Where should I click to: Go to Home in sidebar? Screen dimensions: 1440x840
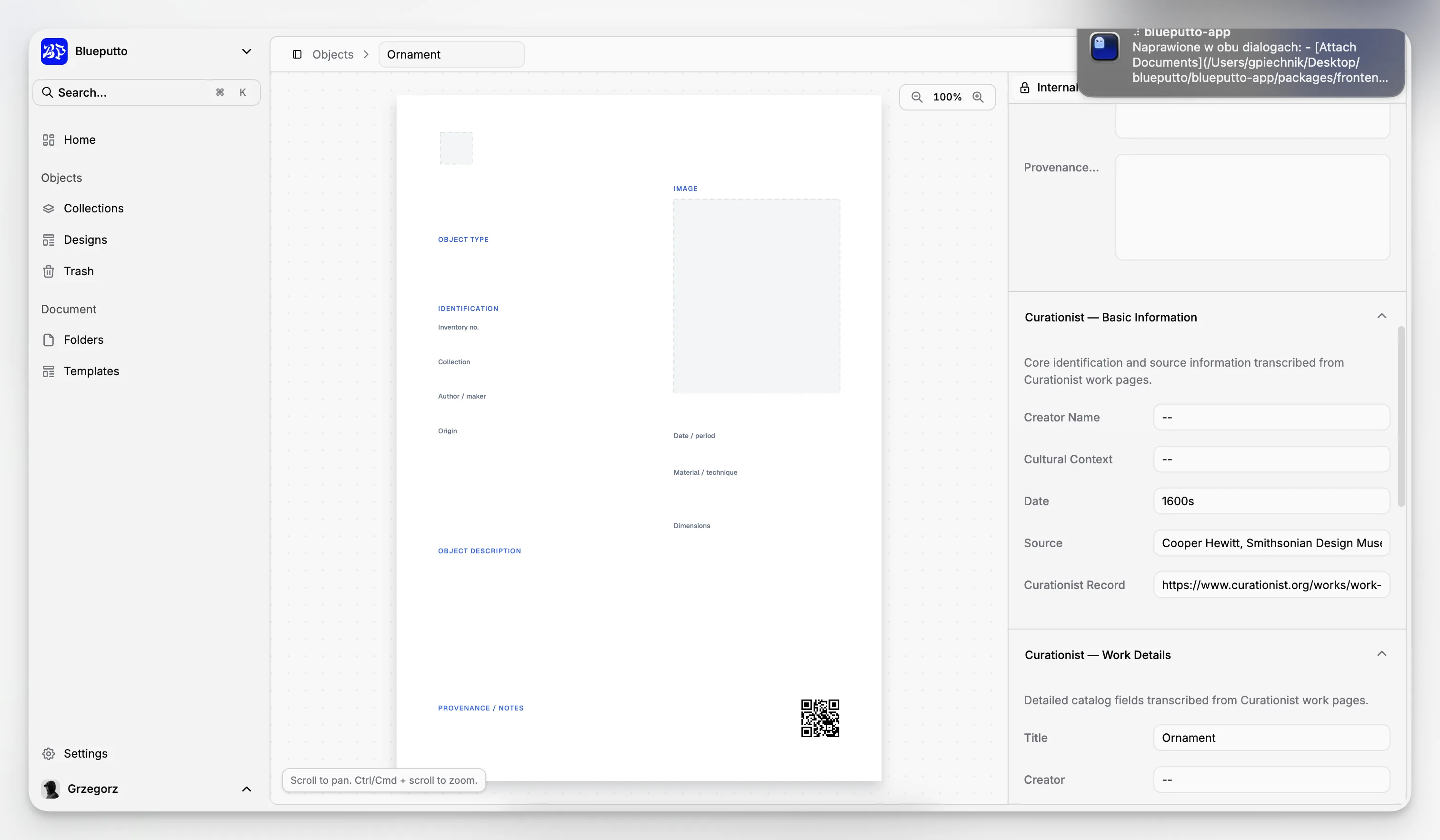(146, 140)
